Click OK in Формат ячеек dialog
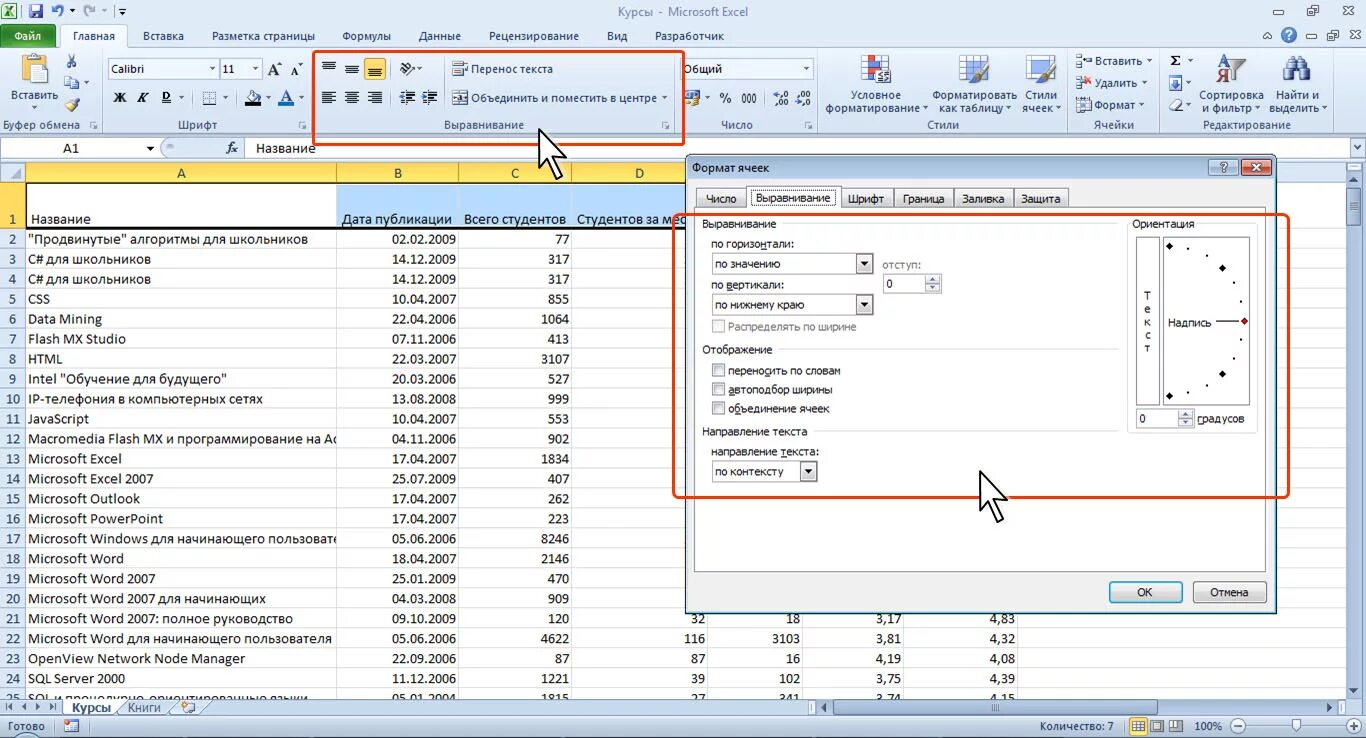The width and height of the screenshot is (1366, 738). [x=1145, y=592]
